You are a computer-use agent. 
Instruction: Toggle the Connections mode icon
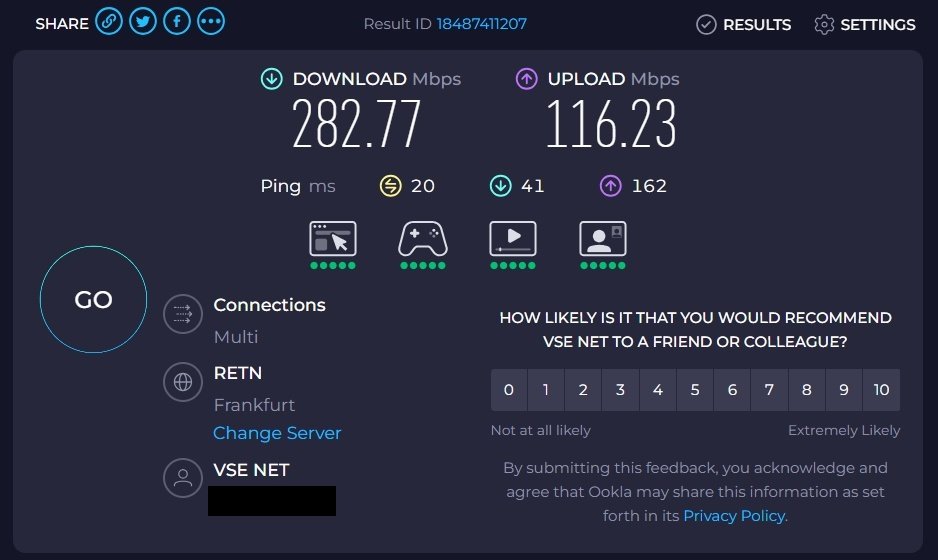click(183, 314)
